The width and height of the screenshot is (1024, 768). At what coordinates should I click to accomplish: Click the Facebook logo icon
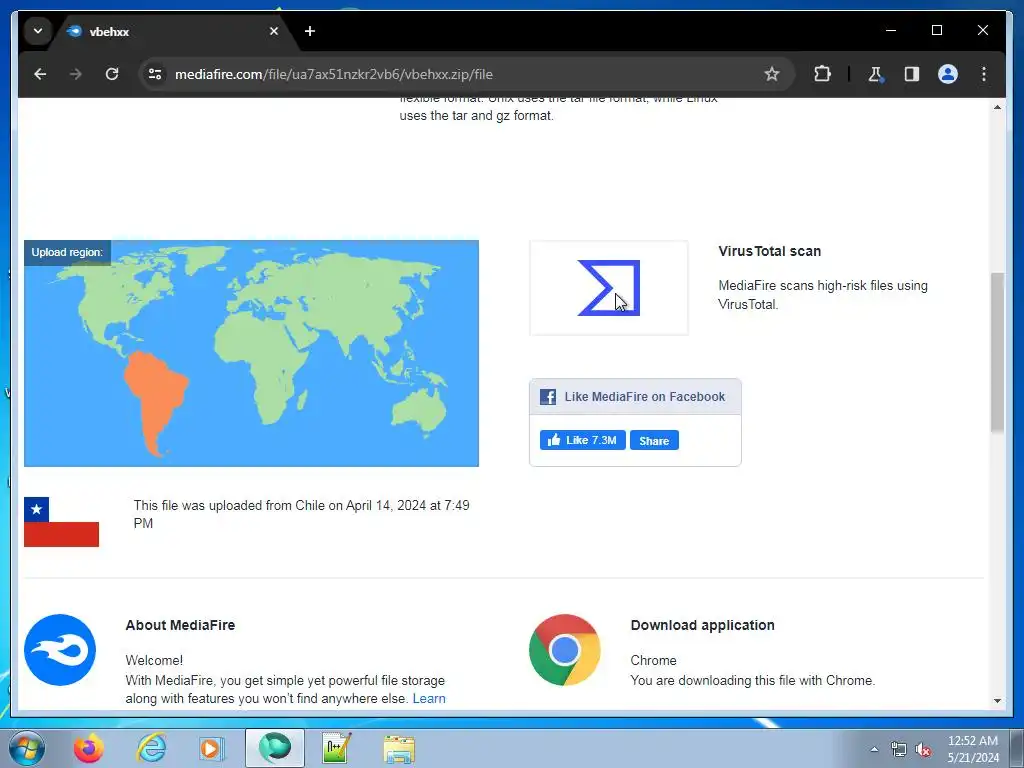pyautogui.click(x=548, y=396)
